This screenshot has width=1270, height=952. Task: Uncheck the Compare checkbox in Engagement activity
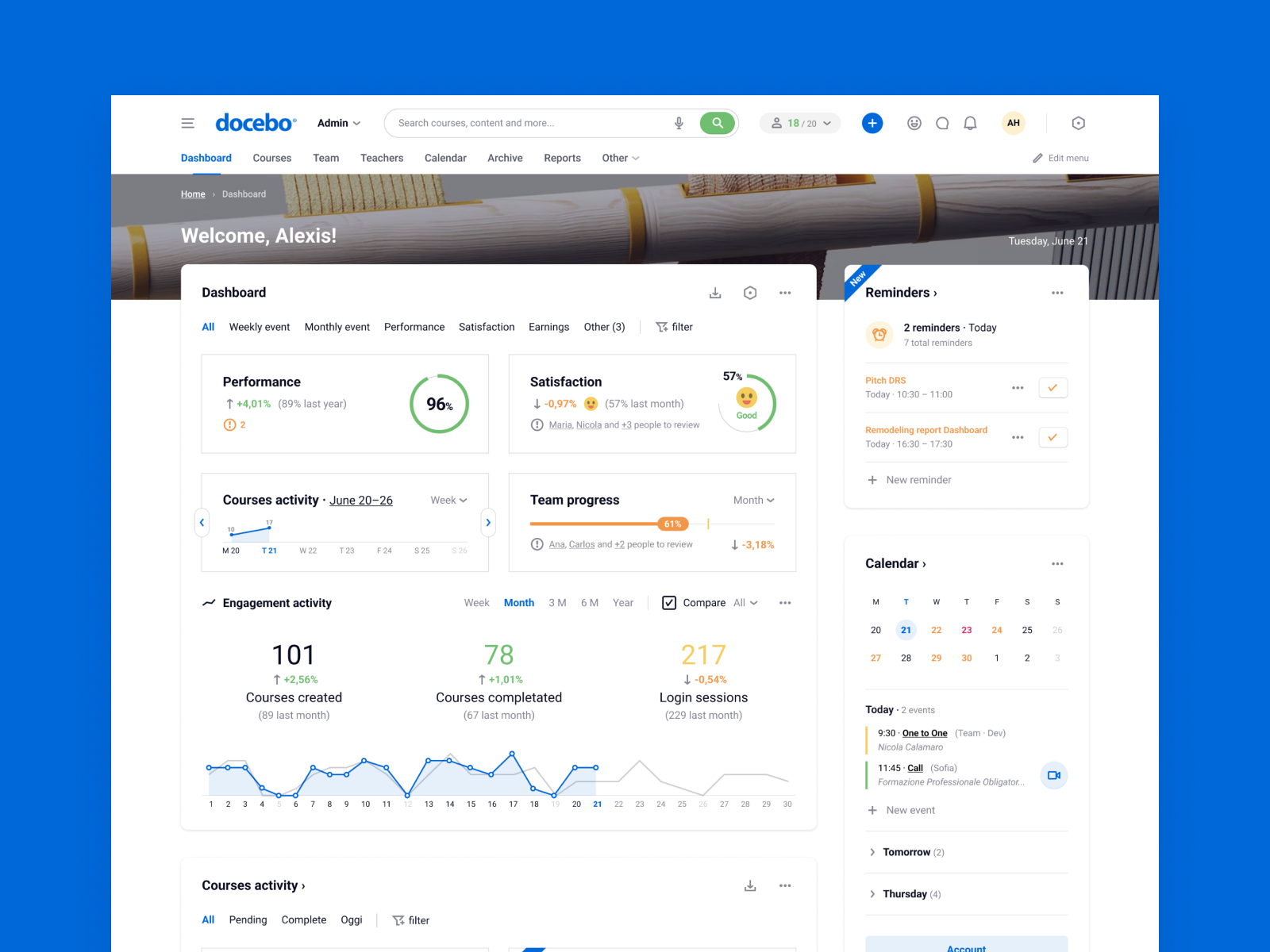[670, 603]
